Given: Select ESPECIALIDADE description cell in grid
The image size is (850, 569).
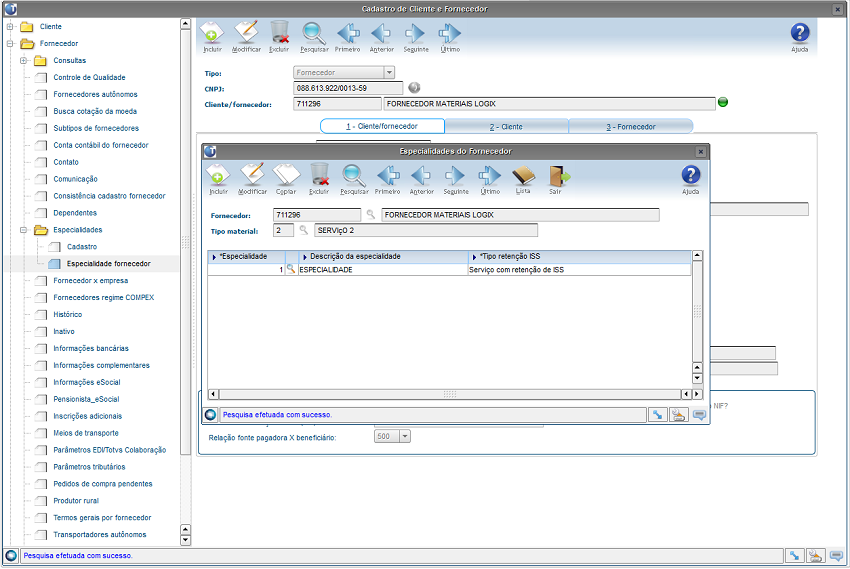Looking at the screenshot, I should coord(383,269).
